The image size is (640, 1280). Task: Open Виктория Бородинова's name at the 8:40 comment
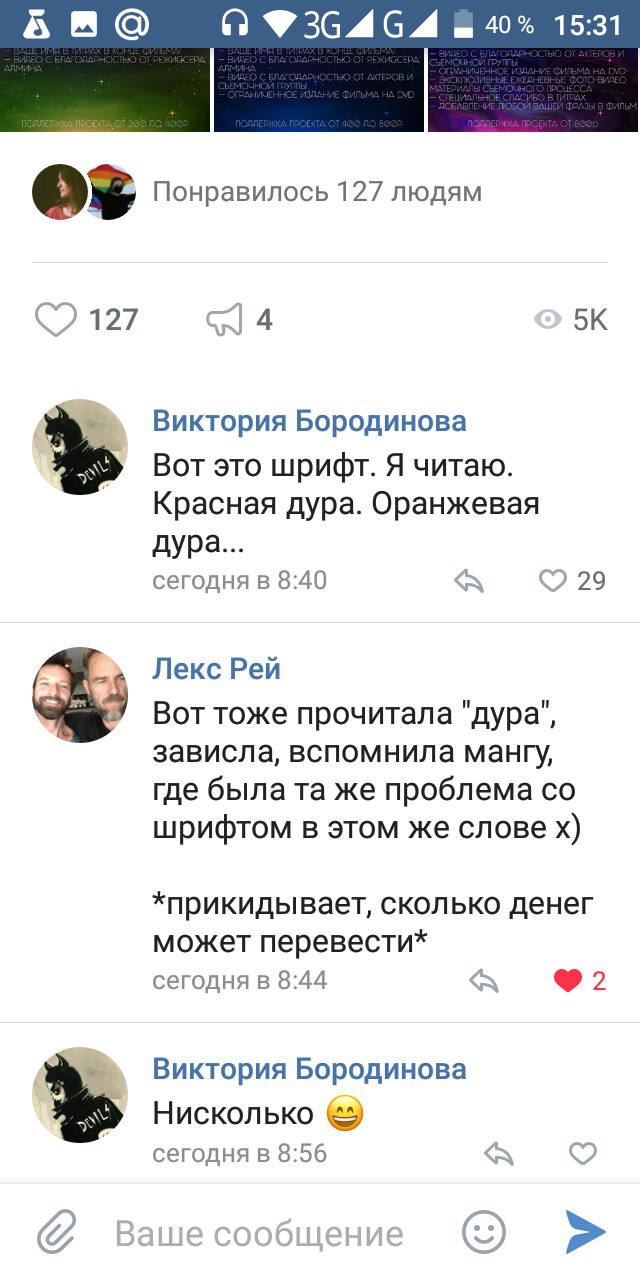coord(309,421)
